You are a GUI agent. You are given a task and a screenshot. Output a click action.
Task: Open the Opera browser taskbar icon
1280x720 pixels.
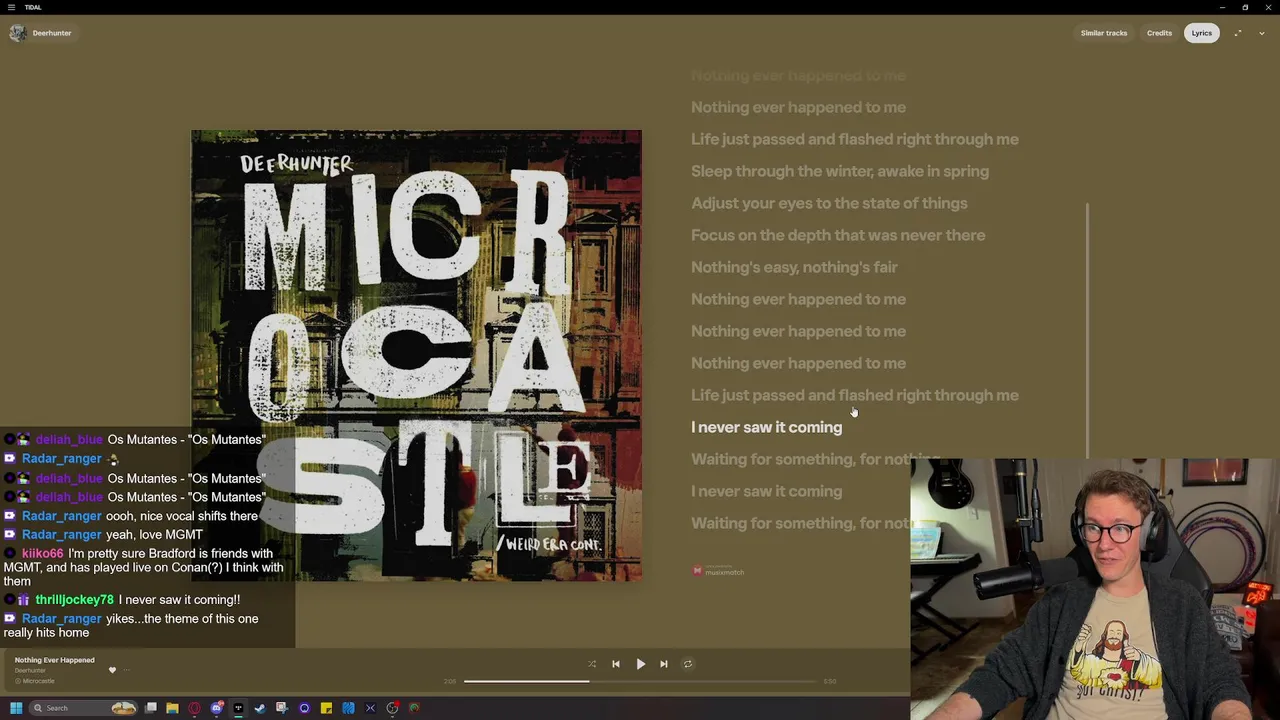[194, 708]
